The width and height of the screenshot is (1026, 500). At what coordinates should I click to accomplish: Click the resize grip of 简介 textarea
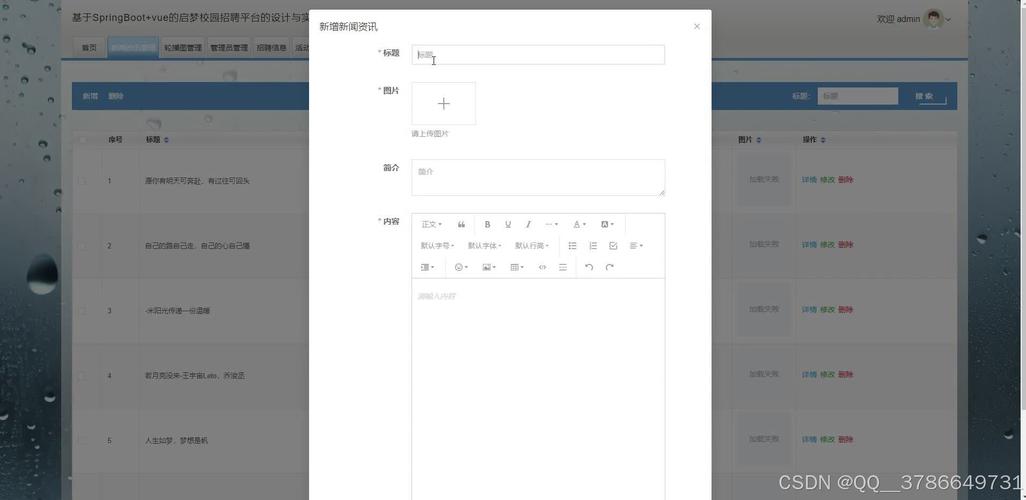click(x=662, y=192)
